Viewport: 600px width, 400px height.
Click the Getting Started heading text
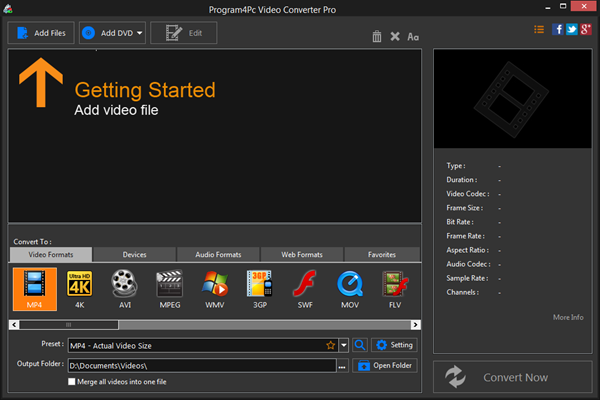pos(145,90)
